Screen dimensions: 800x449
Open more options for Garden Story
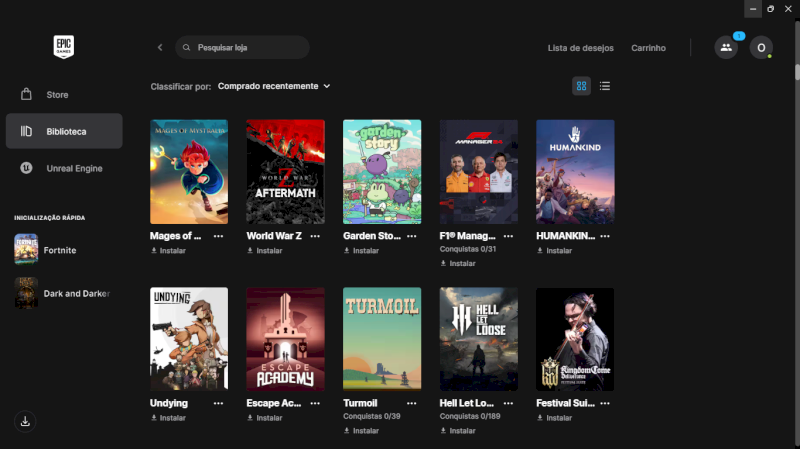412,236
